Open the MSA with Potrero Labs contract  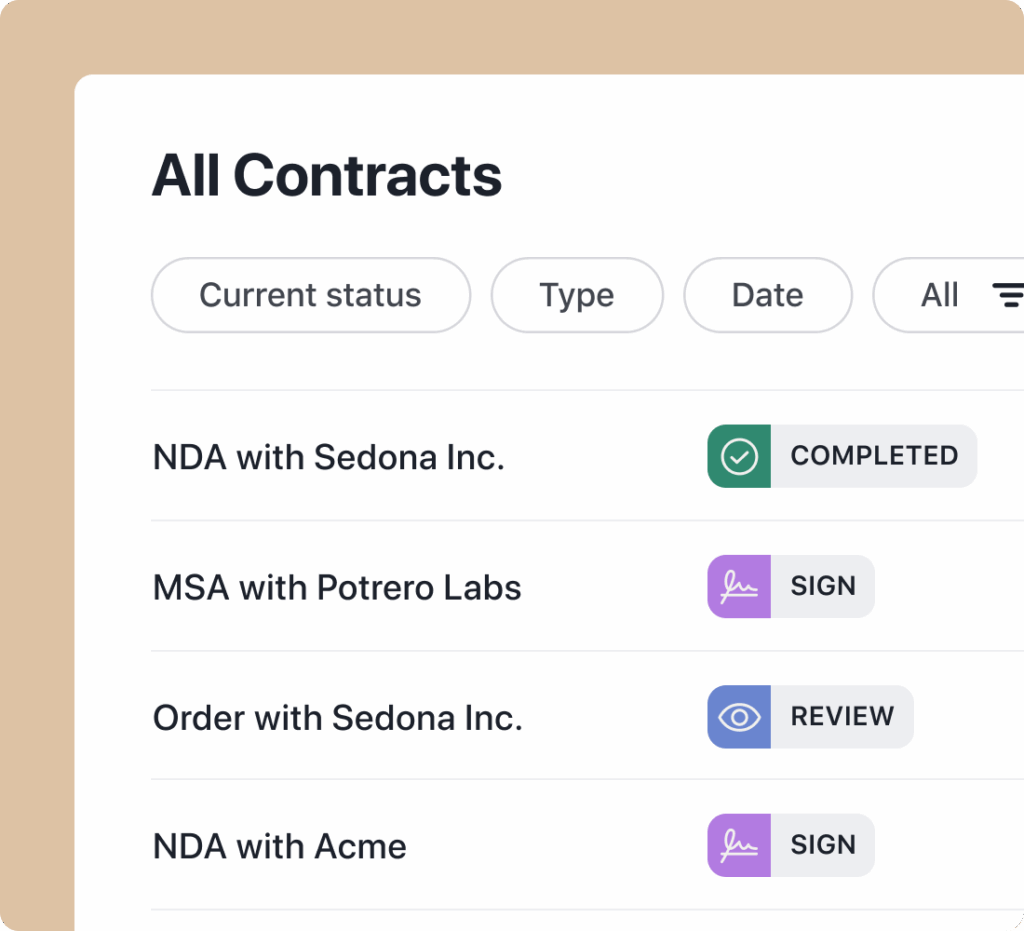(x=337, y=587)
